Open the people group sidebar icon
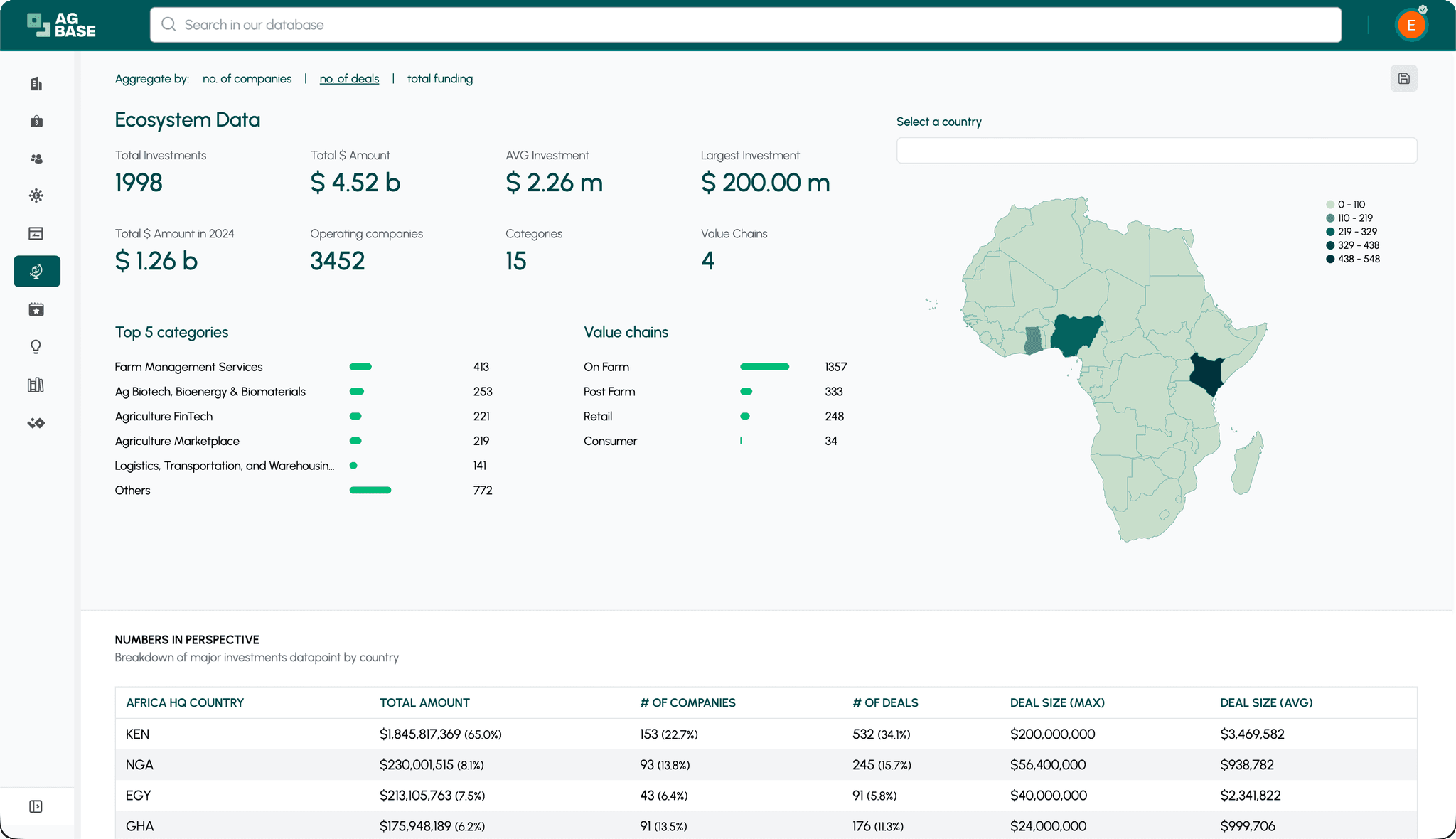1456x839 pixels. [x=36, y=159]
